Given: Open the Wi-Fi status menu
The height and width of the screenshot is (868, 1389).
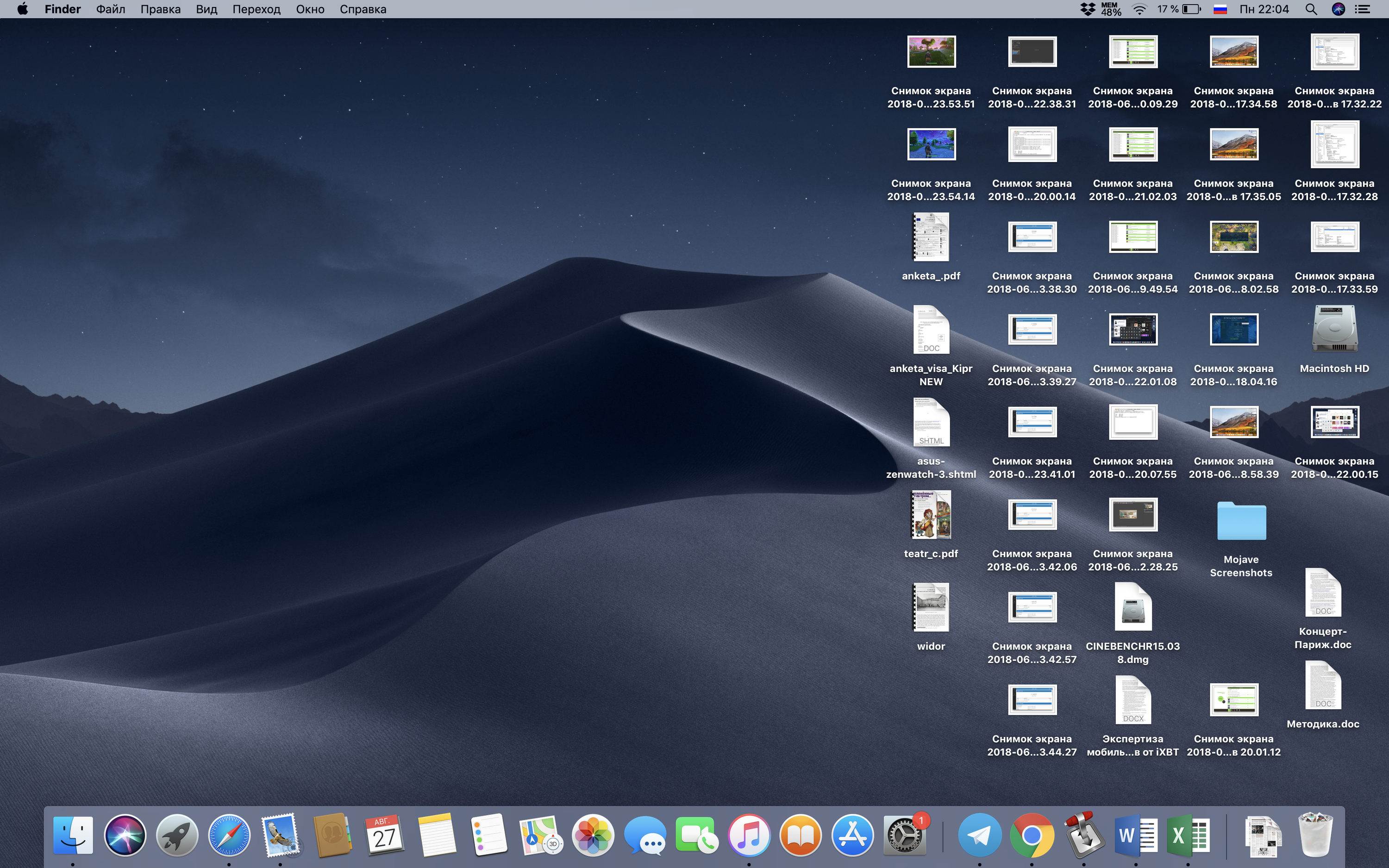Looking at the screenshot, I should pos(1139,9).
